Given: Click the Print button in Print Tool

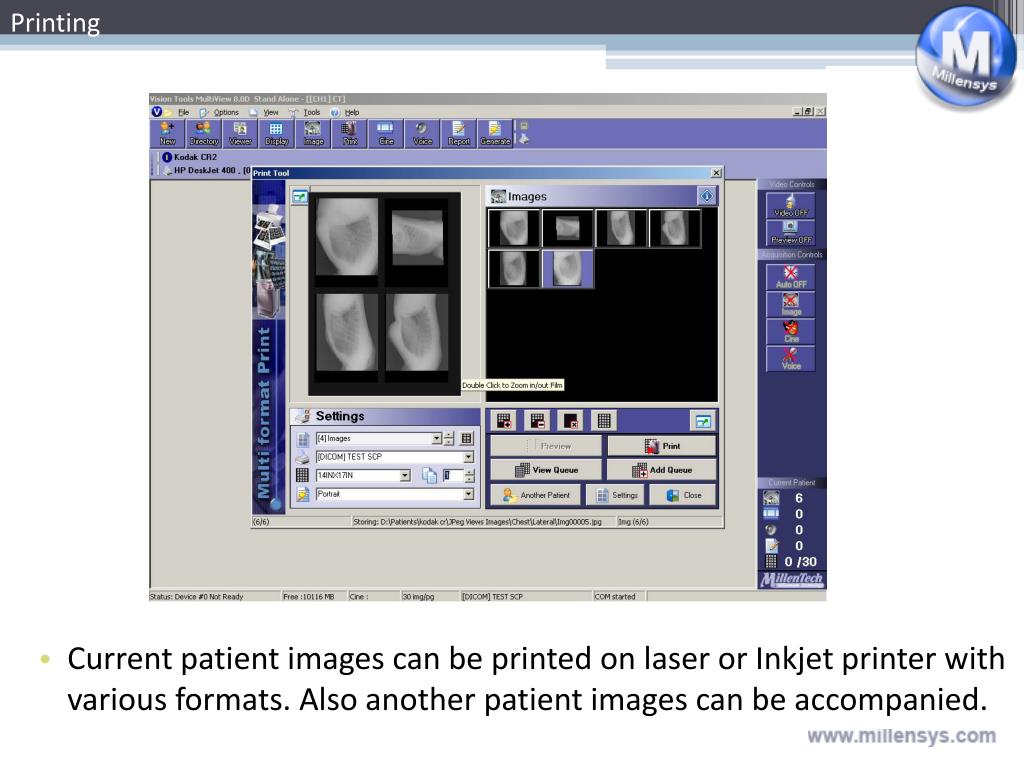Looking at the screenshot, I should coord(662,446).
